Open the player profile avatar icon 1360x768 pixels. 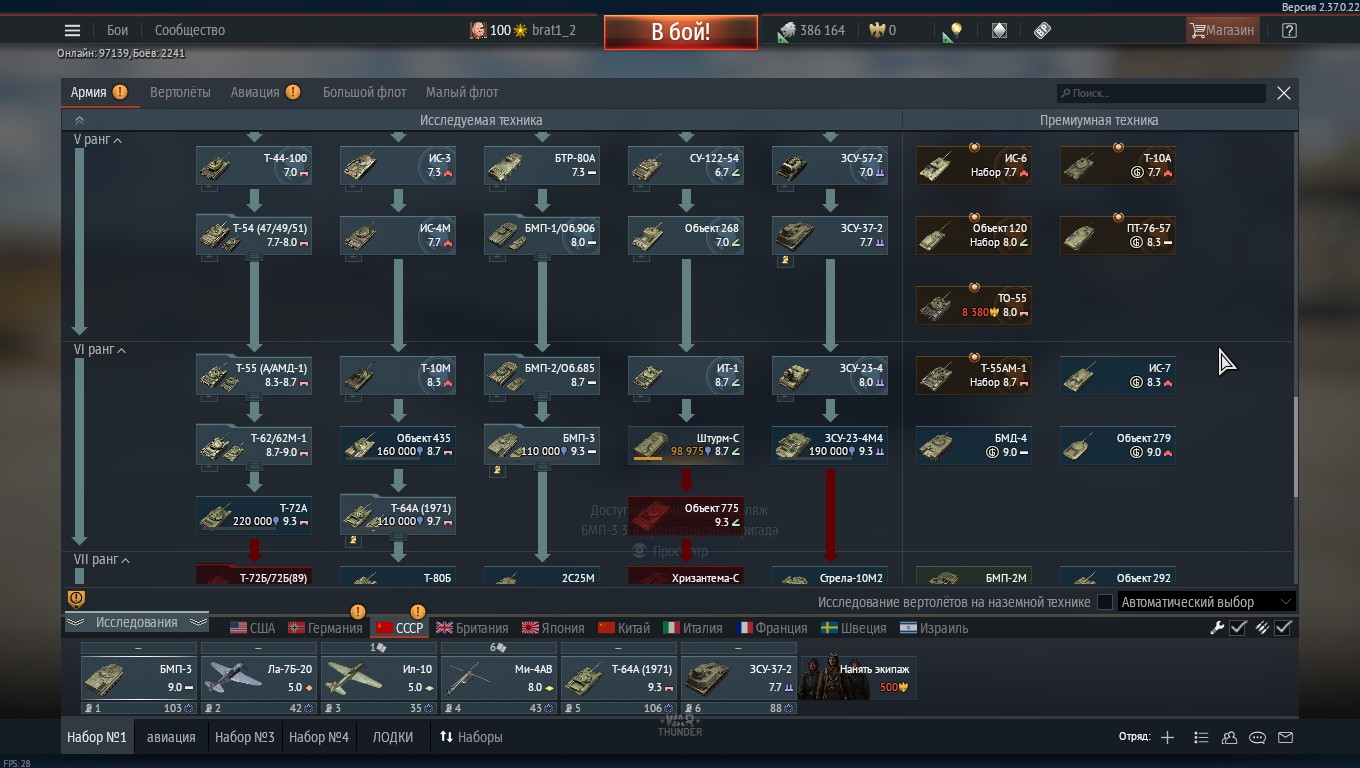478,30
